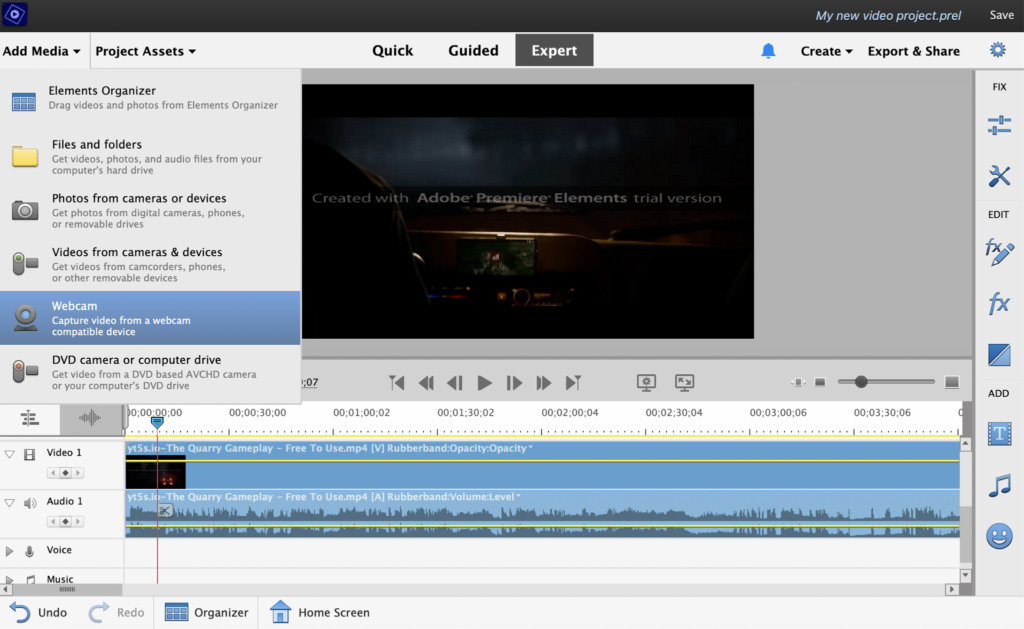Open the Tools wrench-and-screwdriver icon
1024x629 pixels.
pyautogui.click(x=999, y=177)
